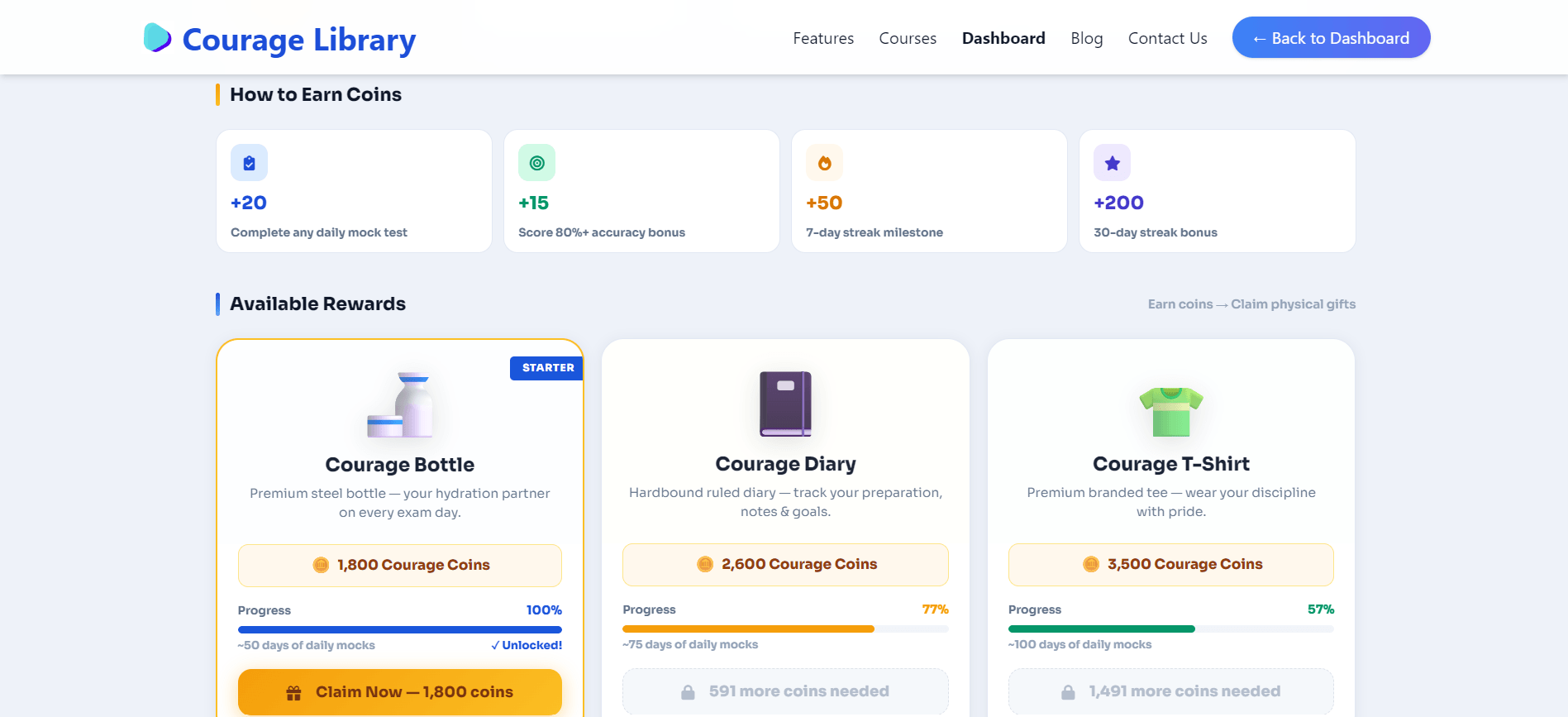Click Claim Now — 1,800 coins button
This screenshot has width=1568, height=717.
400,692
